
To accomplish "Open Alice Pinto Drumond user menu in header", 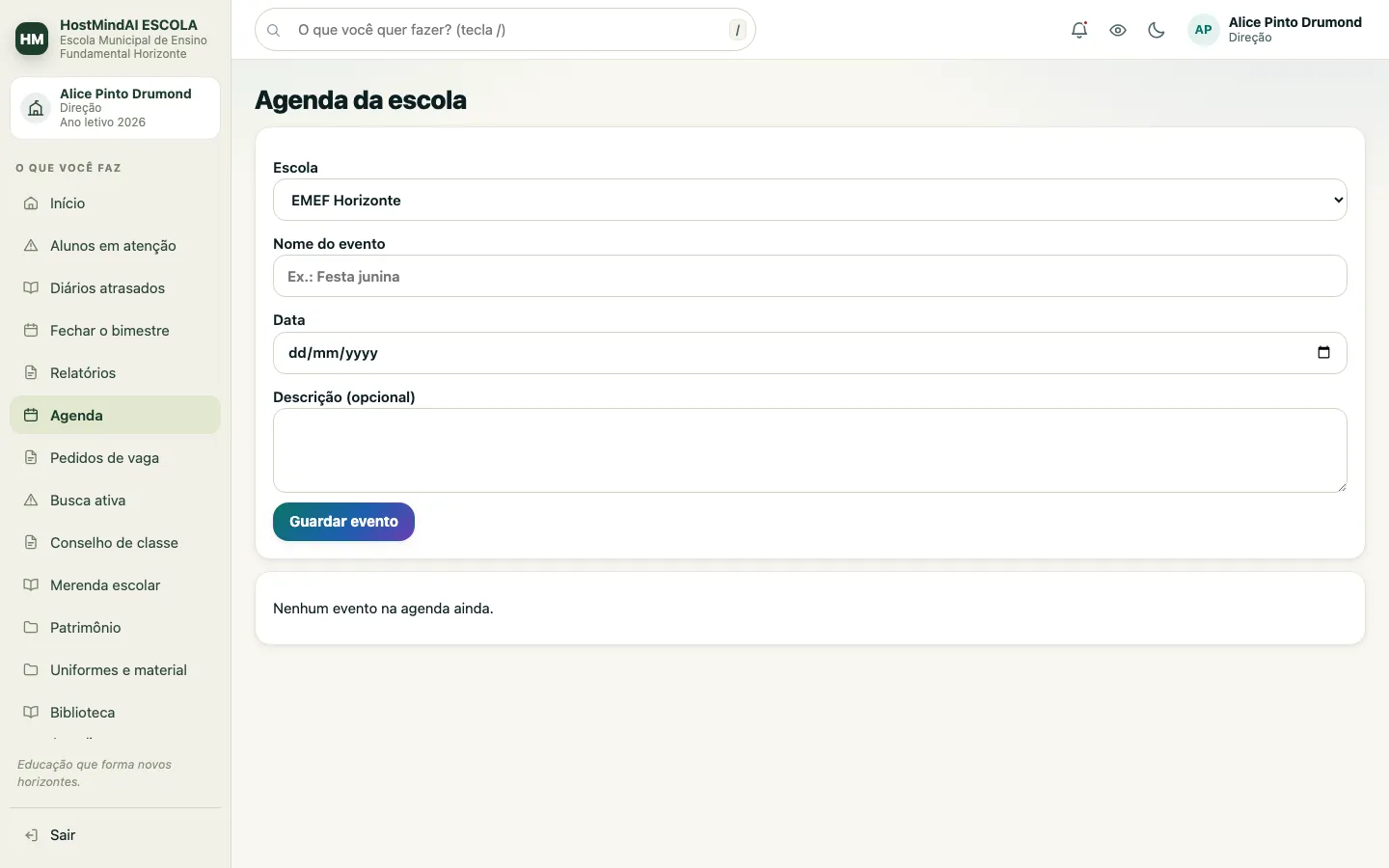I will (1276, 30).
